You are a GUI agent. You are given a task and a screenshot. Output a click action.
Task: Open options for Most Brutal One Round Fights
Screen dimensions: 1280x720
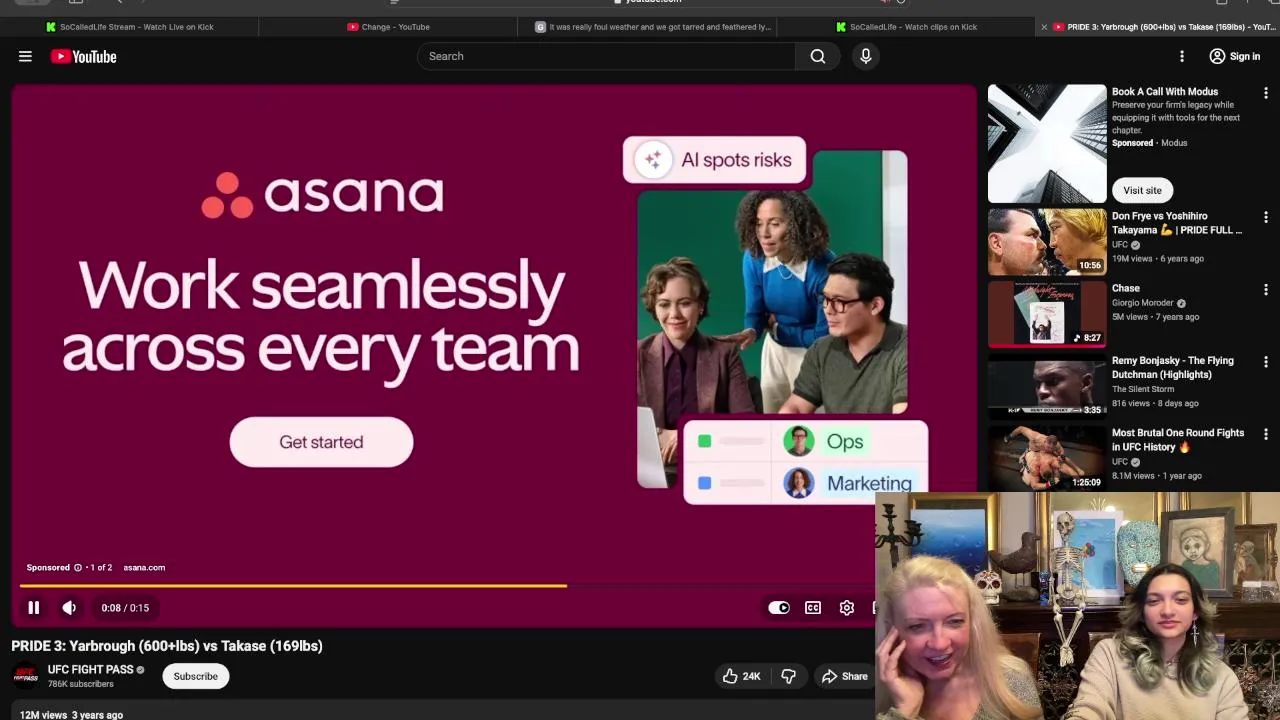click(1266, 434)
